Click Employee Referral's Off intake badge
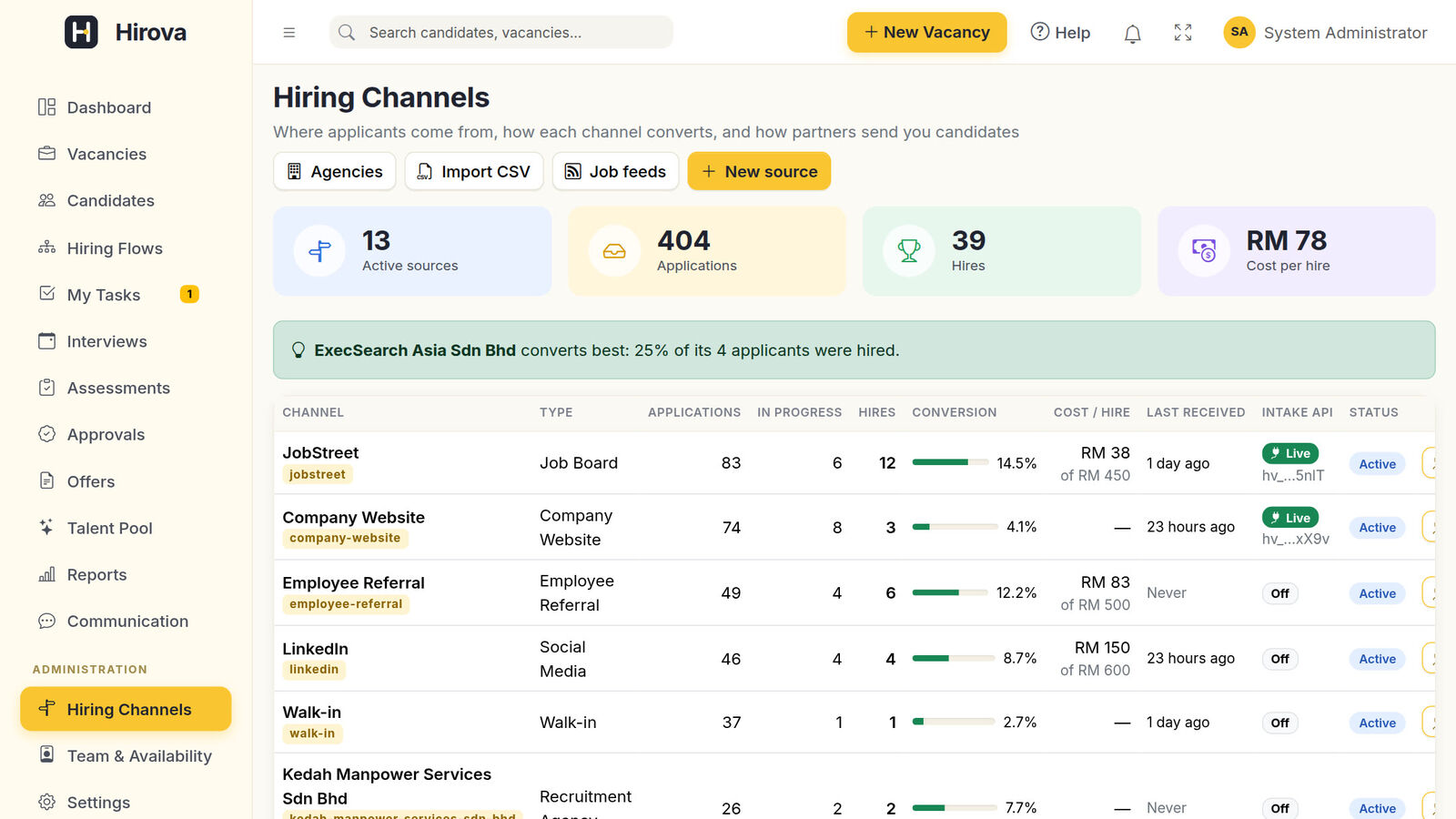The image size is (1456, 819). click(x=1279, y=593)
